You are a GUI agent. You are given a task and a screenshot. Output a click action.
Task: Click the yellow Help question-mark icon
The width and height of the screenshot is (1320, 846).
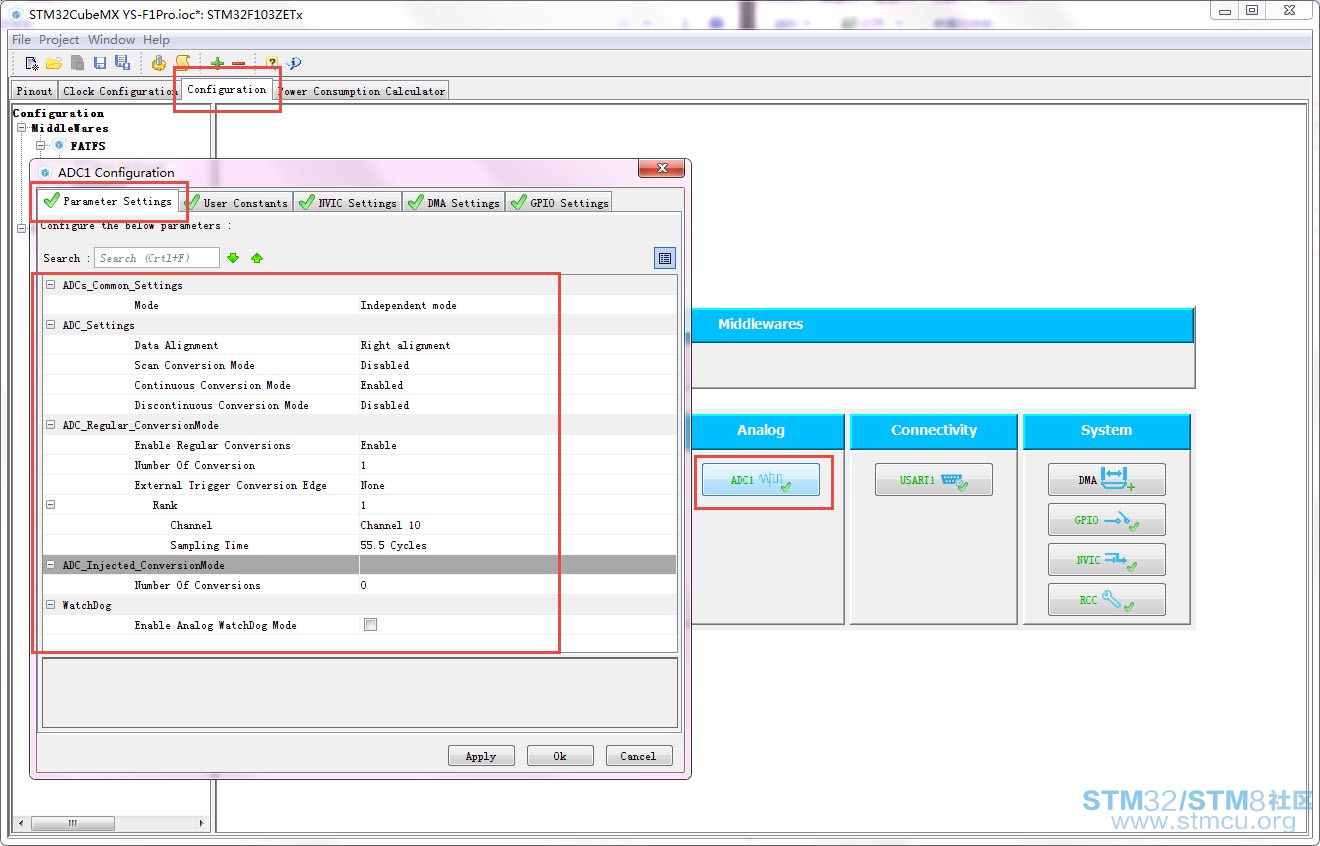click(271, 63)
